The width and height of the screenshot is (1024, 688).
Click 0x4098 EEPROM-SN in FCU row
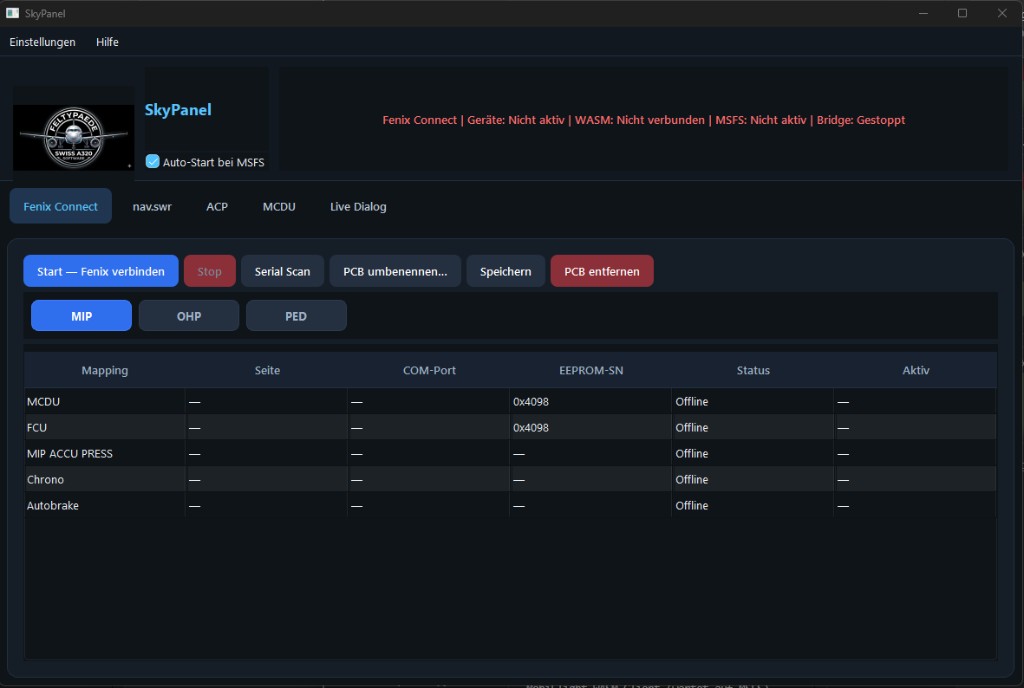(x=531, y=428)
